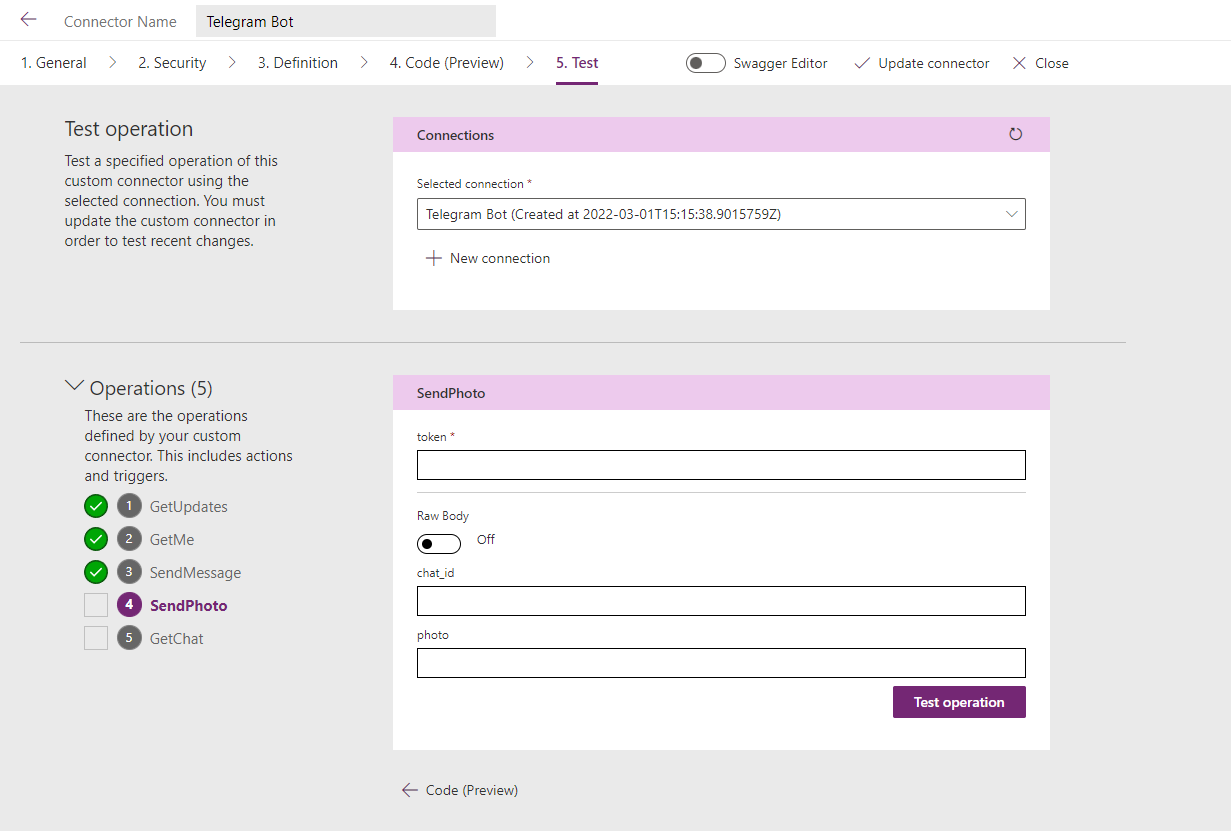Toggle the Swagger Editor switch
Screen dimensions: 1231x831
(705, 63)
